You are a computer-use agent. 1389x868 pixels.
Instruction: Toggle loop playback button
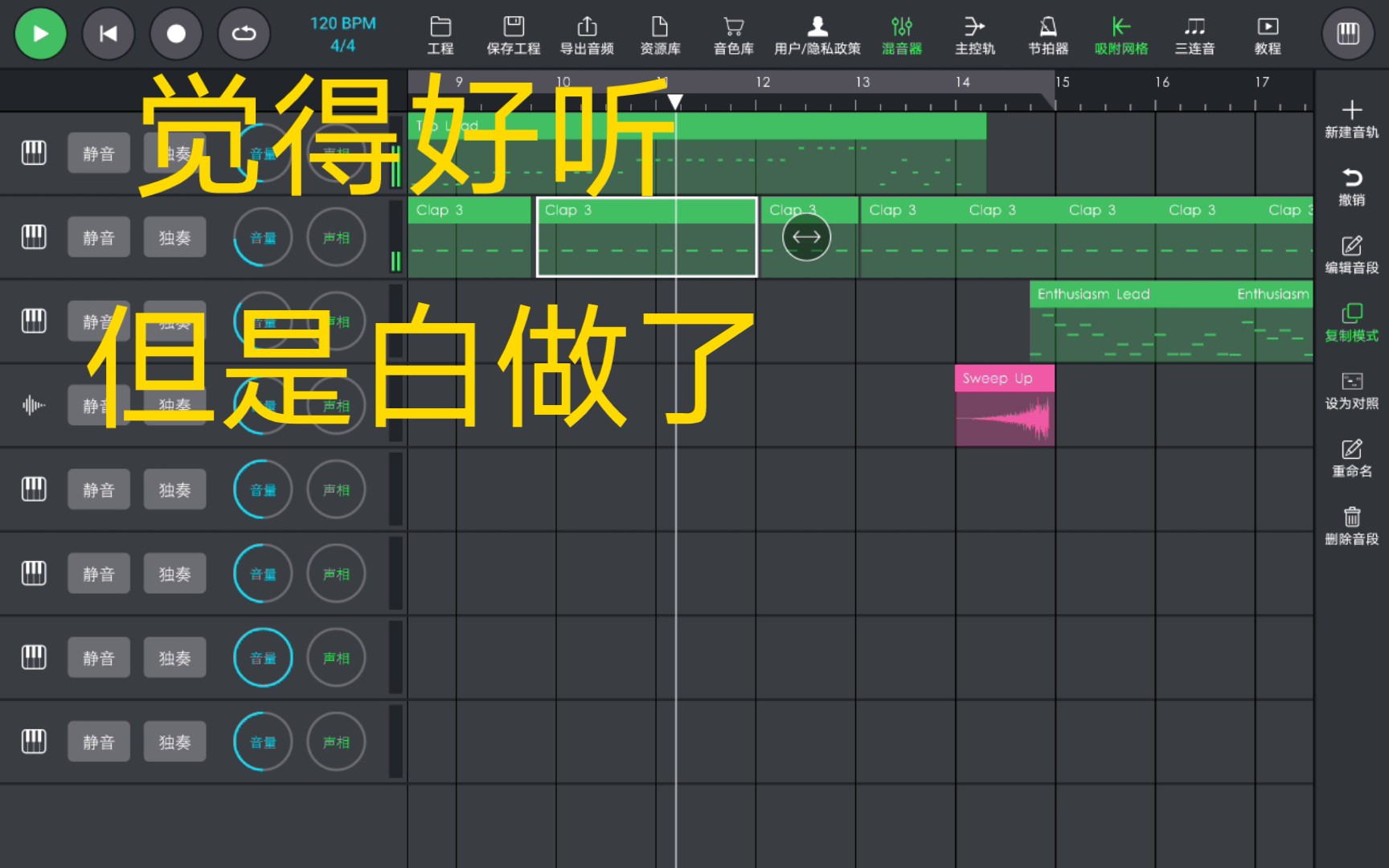(x=244, y=34)
